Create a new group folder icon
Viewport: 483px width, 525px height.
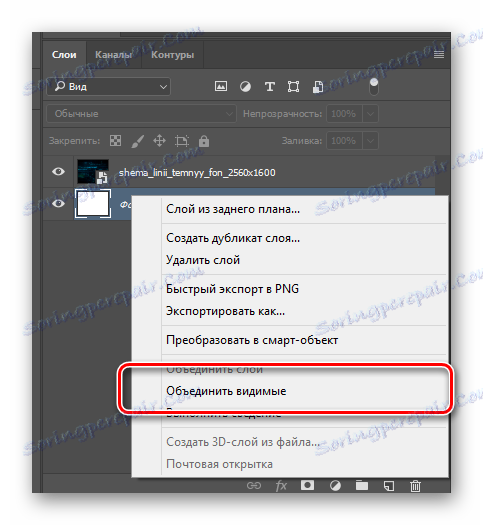pyautogui.click(x=362, y=485)
